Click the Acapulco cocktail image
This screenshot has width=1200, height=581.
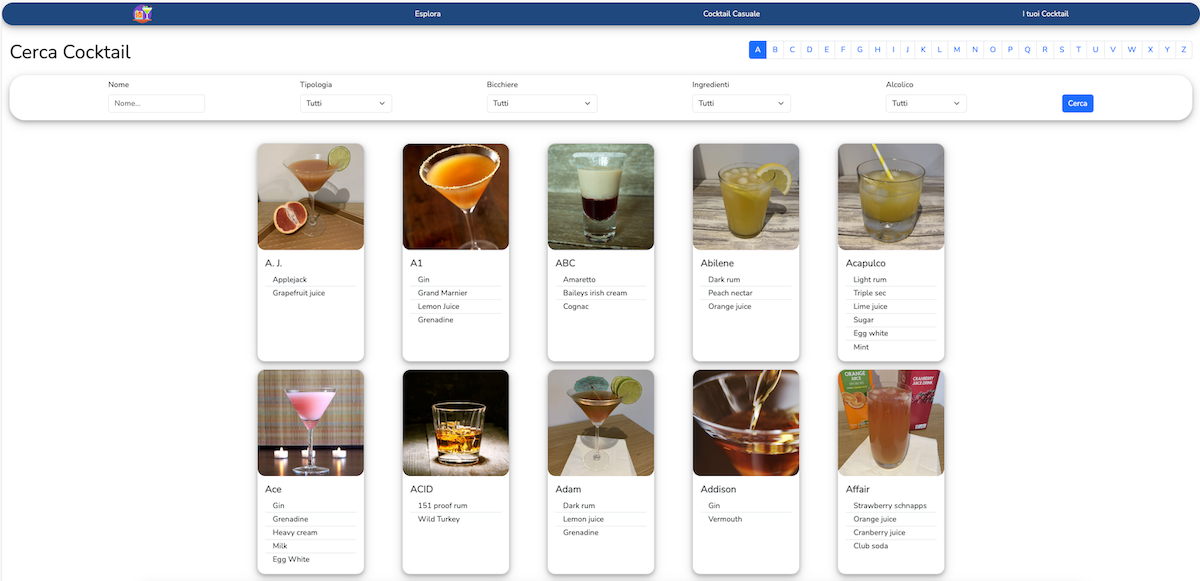(x=890, y=196)
